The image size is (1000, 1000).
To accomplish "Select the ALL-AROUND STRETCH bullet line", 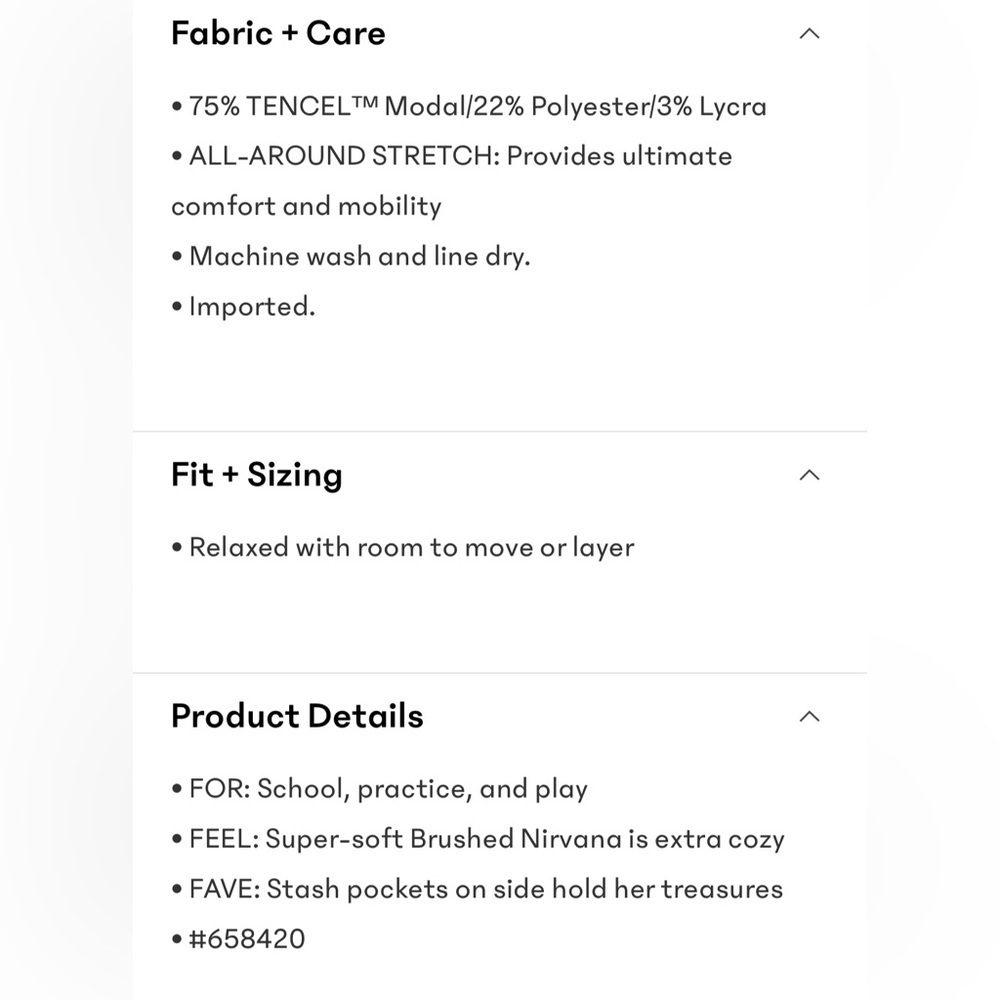I will click(452, 156).
